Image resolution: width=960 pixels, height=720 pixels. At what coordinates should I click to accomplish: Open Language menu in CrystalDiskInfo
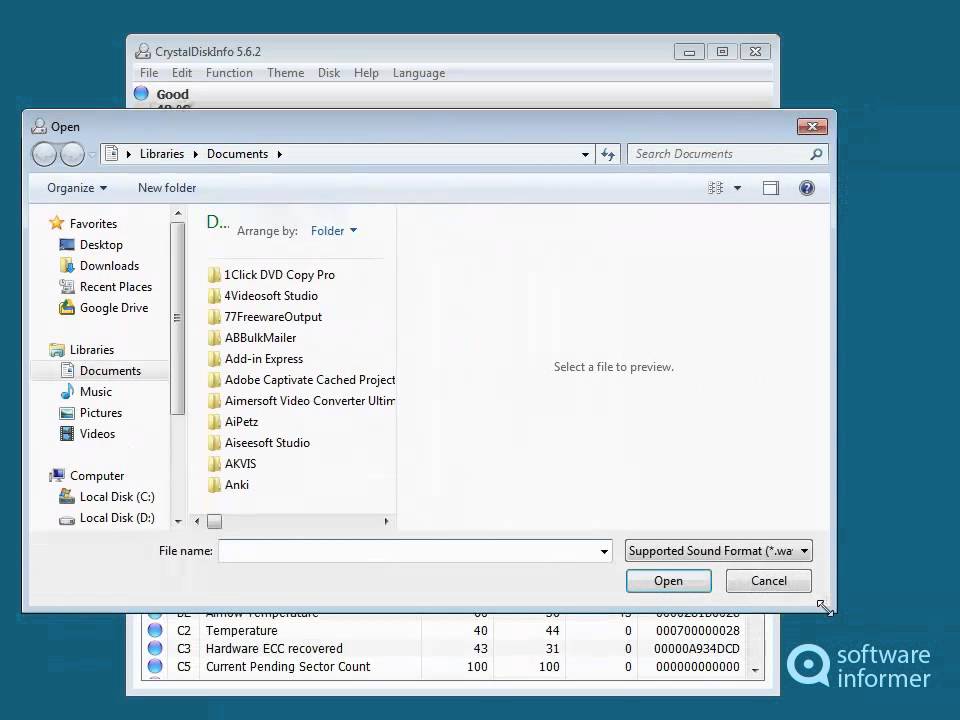[419, 73]
